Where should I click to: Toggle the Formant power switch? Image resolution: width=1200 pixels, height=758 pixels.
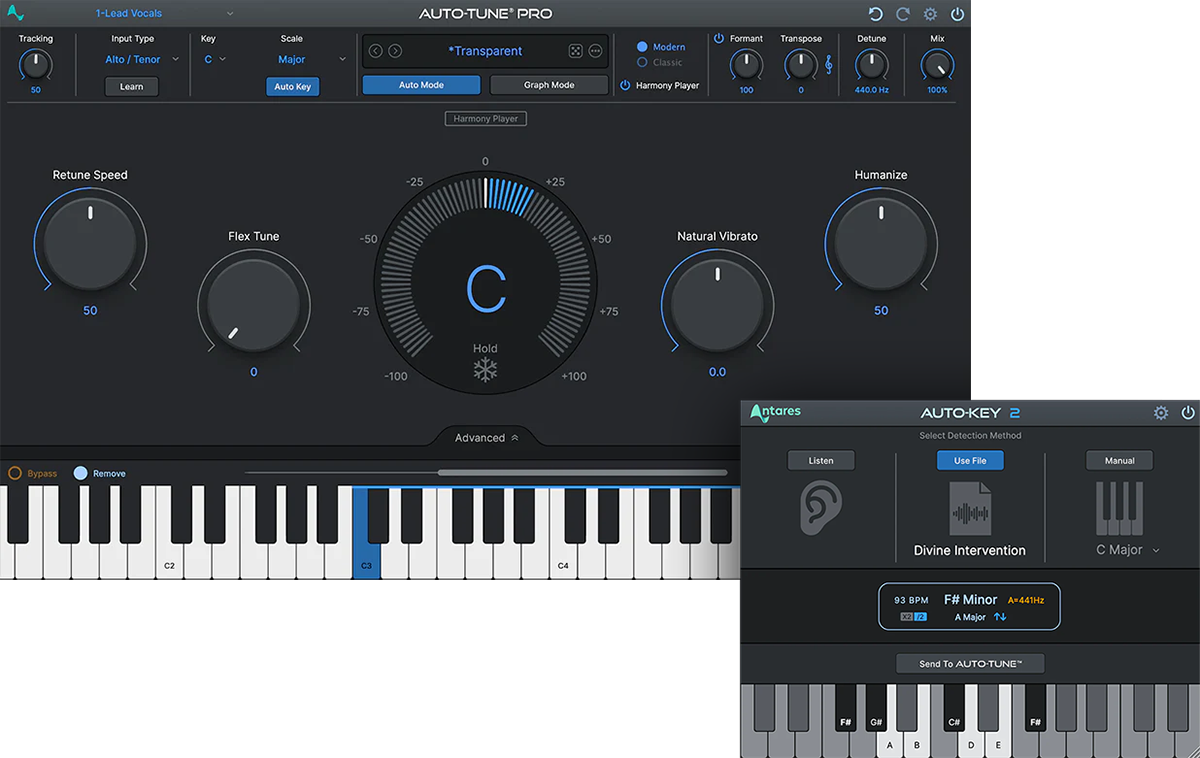click(x=718, y=39)
